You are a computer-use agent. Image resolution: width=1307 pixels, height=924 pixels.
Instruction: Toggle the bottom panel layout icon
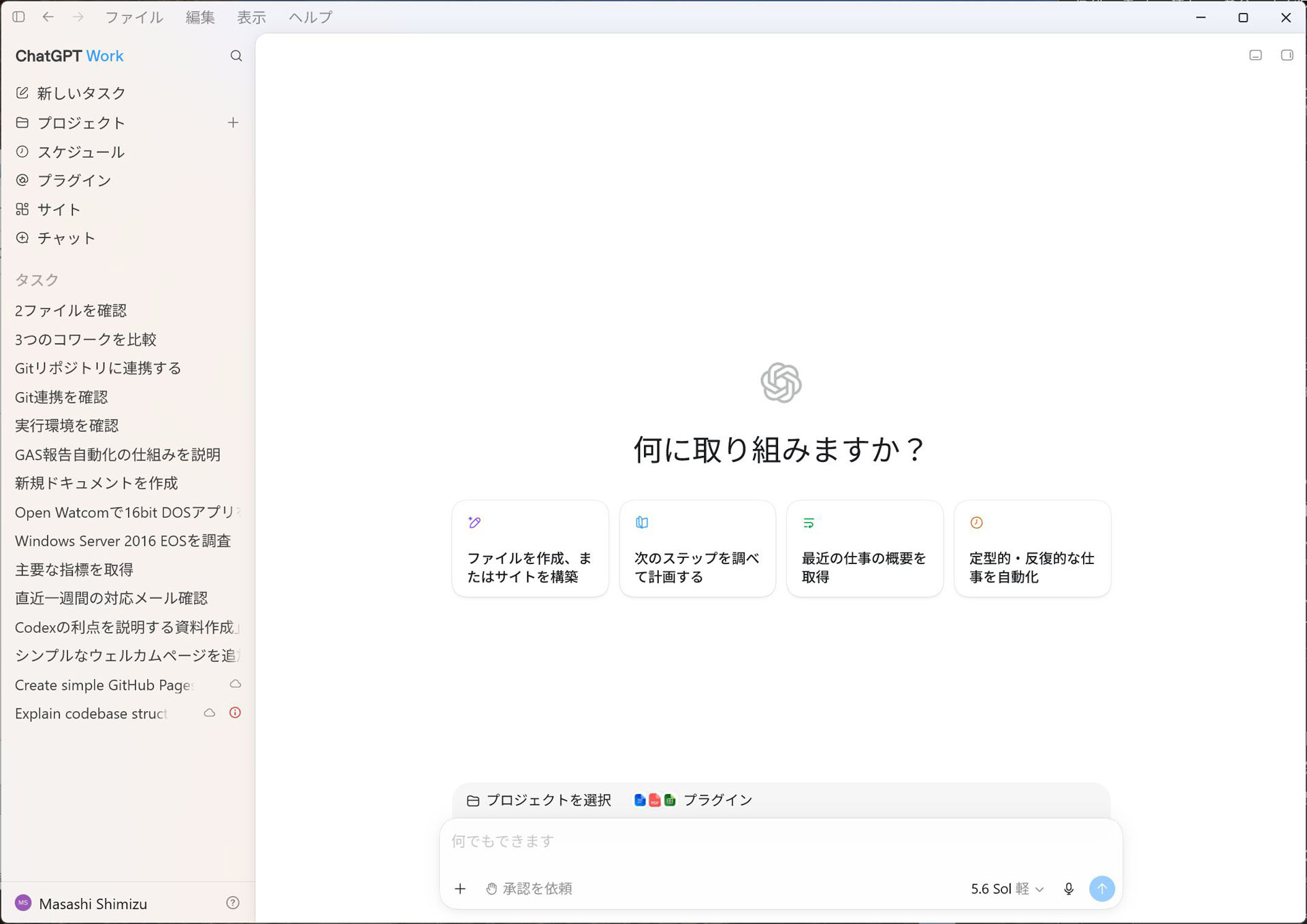(x=1256, y=55)
